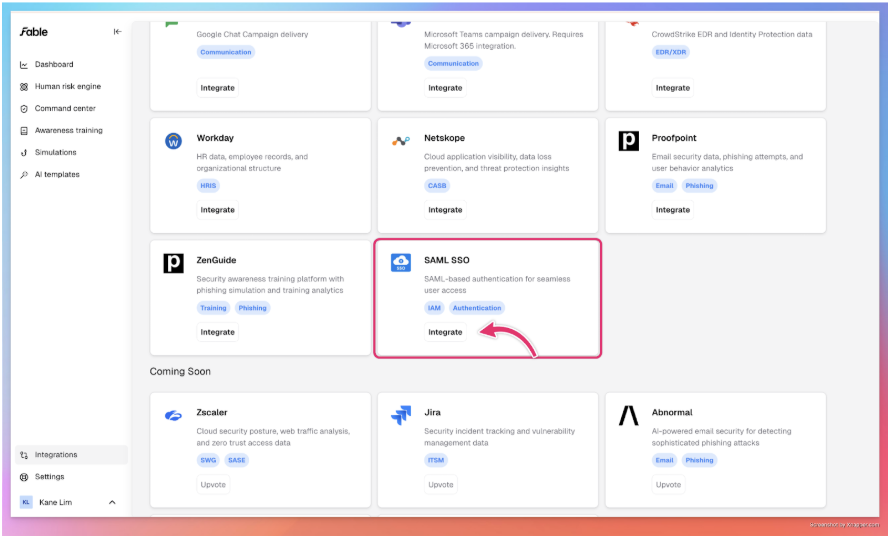Click the Human risk engine icon
Screen dimensions: 888x538
click(24, 87)
